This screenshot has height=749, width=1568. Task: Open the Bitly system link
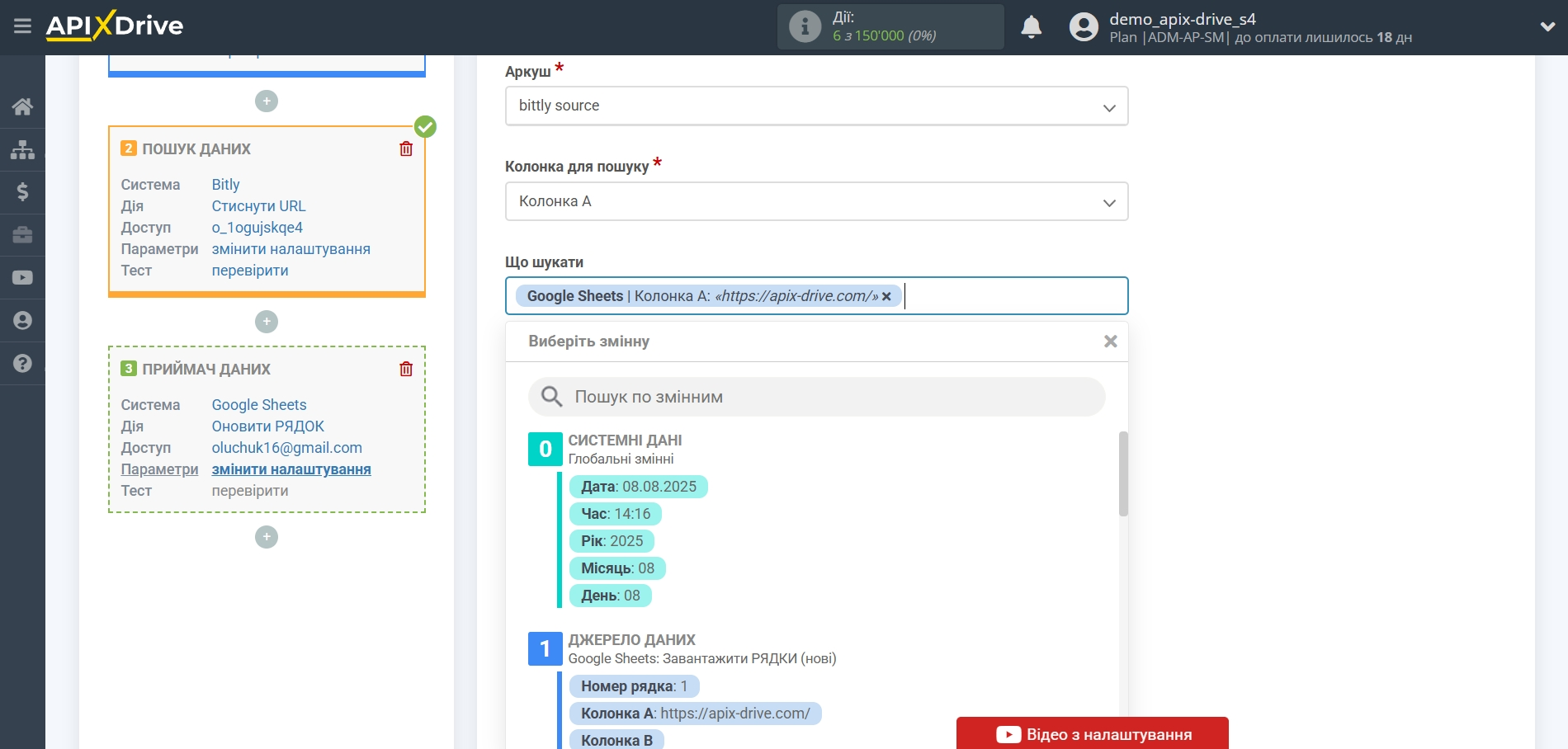click(x=225, y=185)
